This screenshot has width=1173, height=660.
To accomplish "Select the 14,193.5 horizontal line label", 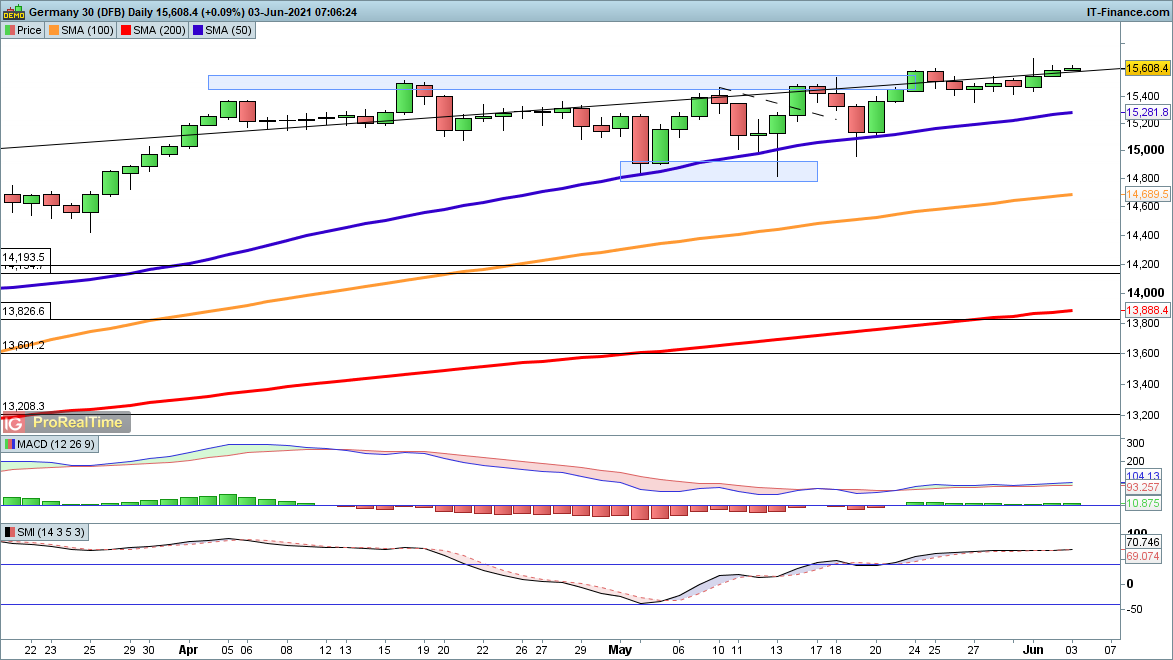I will [x=24, y=257].
